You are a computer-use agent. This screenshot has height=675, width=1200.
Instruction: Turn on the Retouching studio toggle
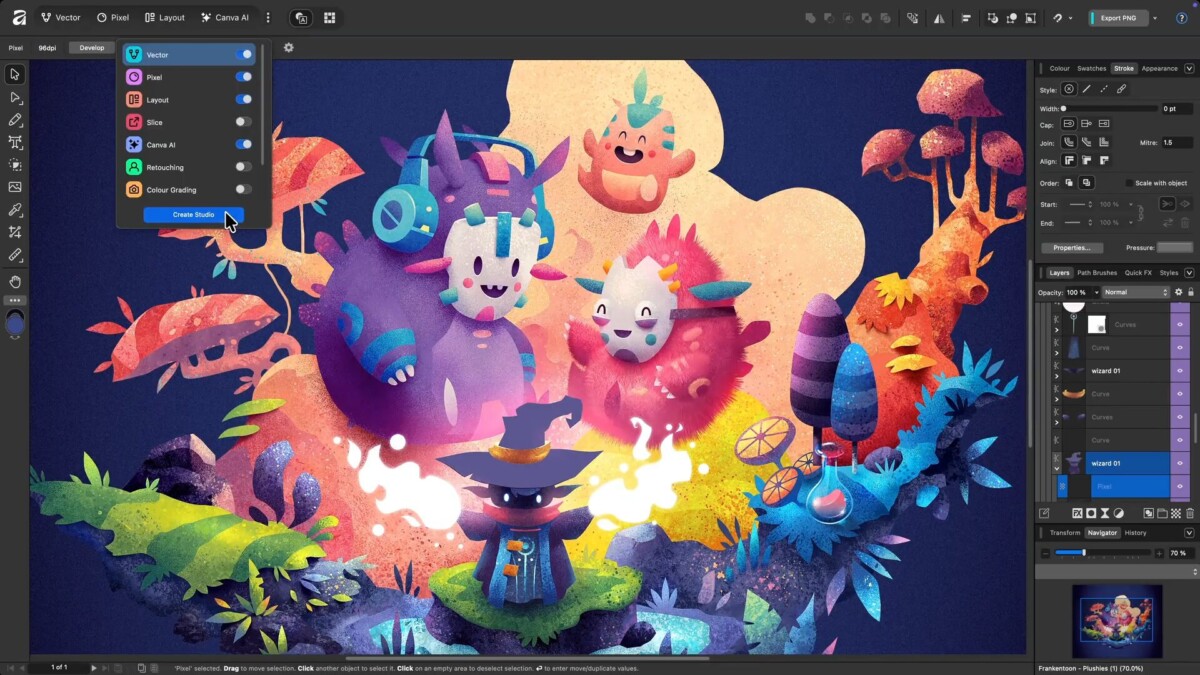243,167
